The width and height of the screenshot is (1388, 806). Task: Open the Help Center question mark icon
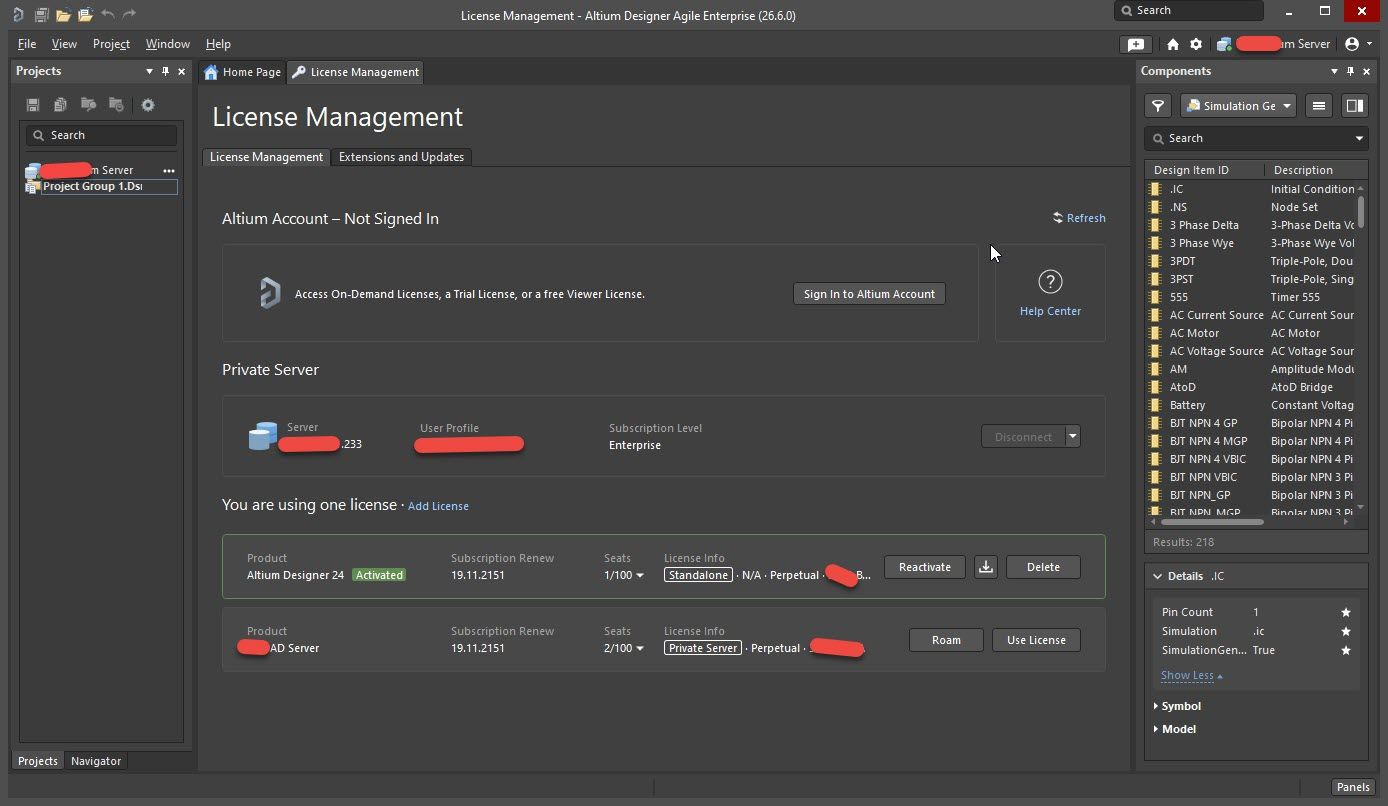click(1050, 282)
